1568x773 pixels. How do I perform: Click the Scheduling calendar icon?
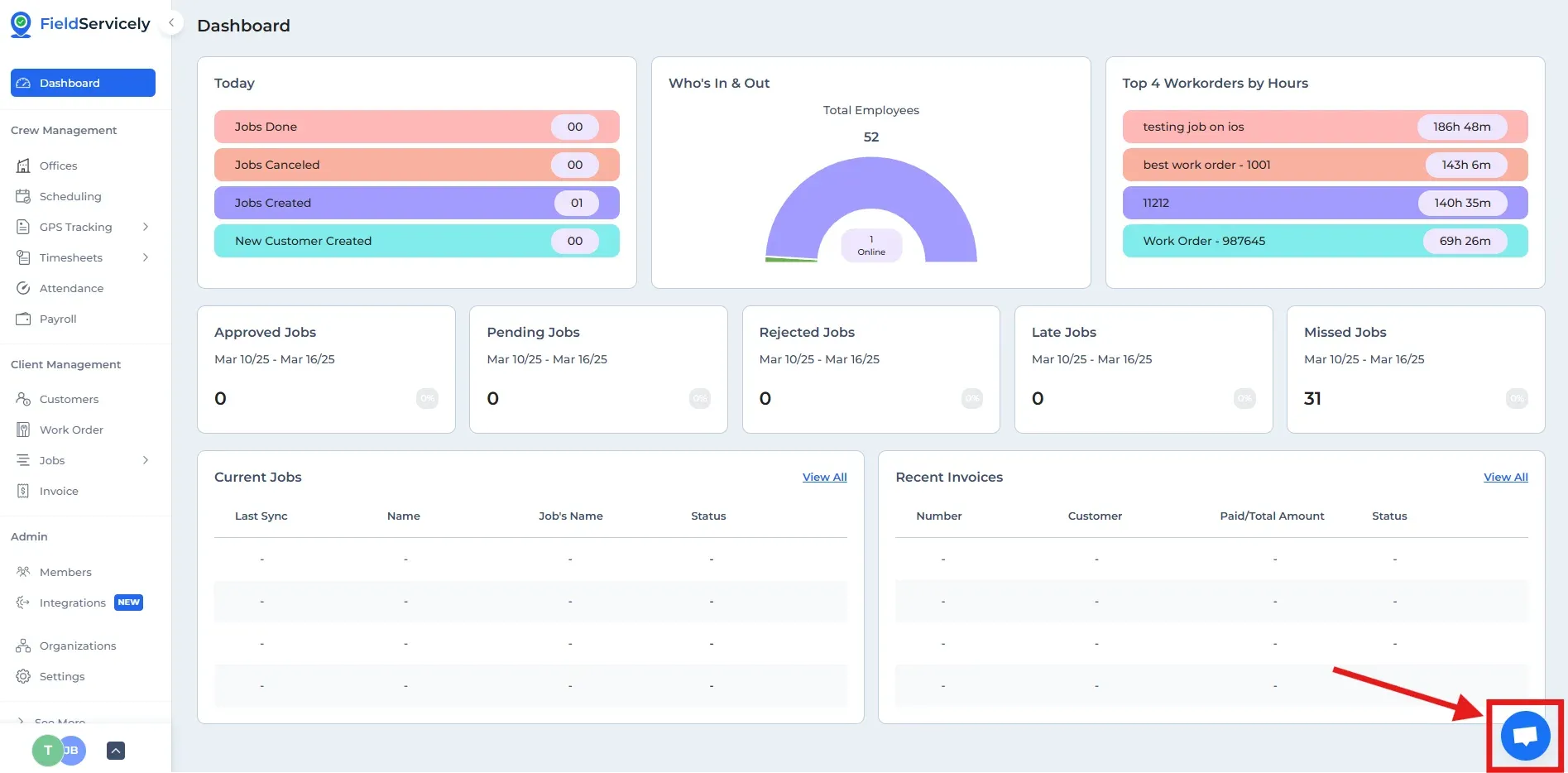[x=23, y=196]
